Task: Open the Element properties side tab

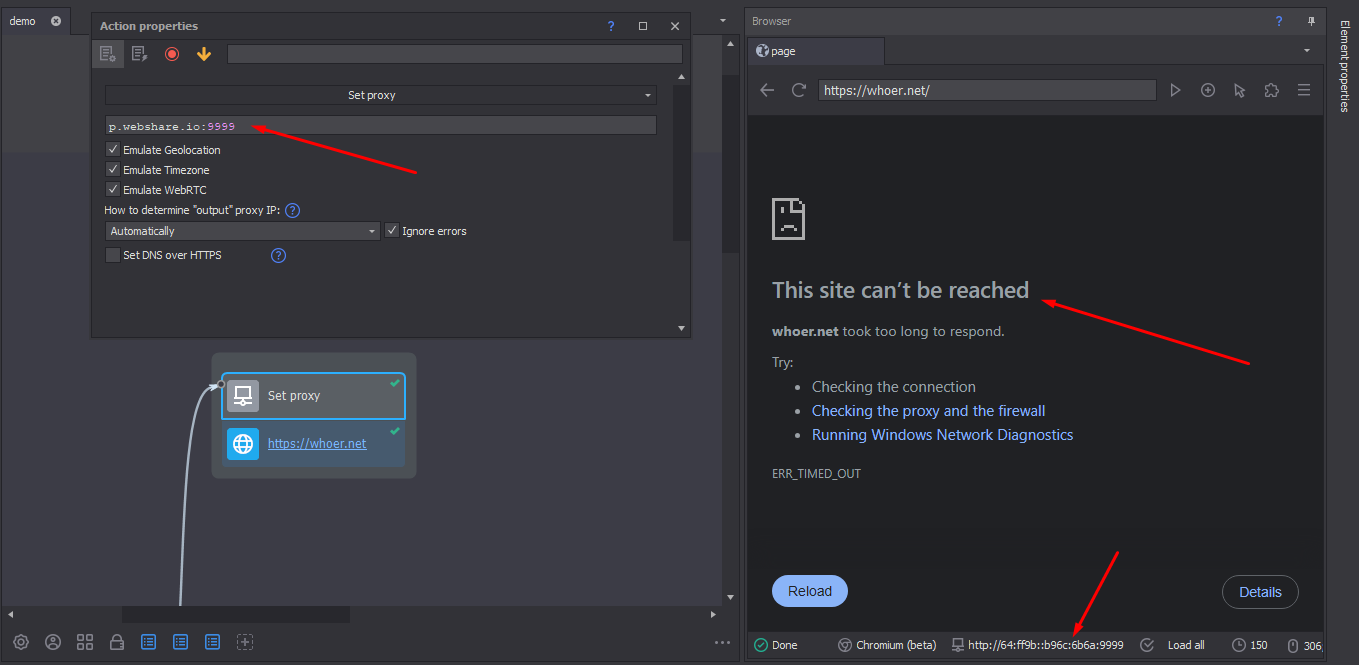Action: click(1345, 66)
